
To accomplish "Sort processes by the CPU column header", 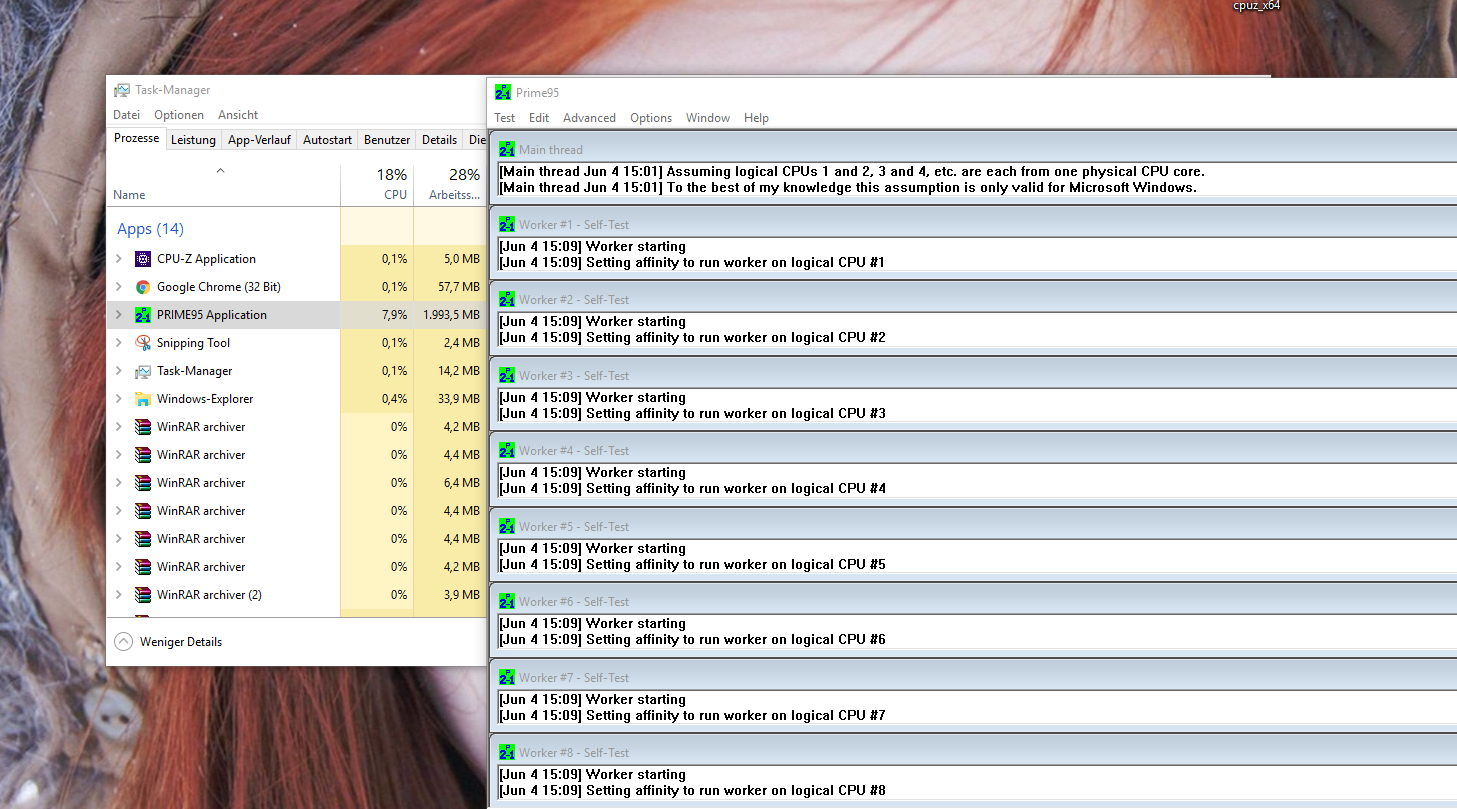I will point(376,186).
